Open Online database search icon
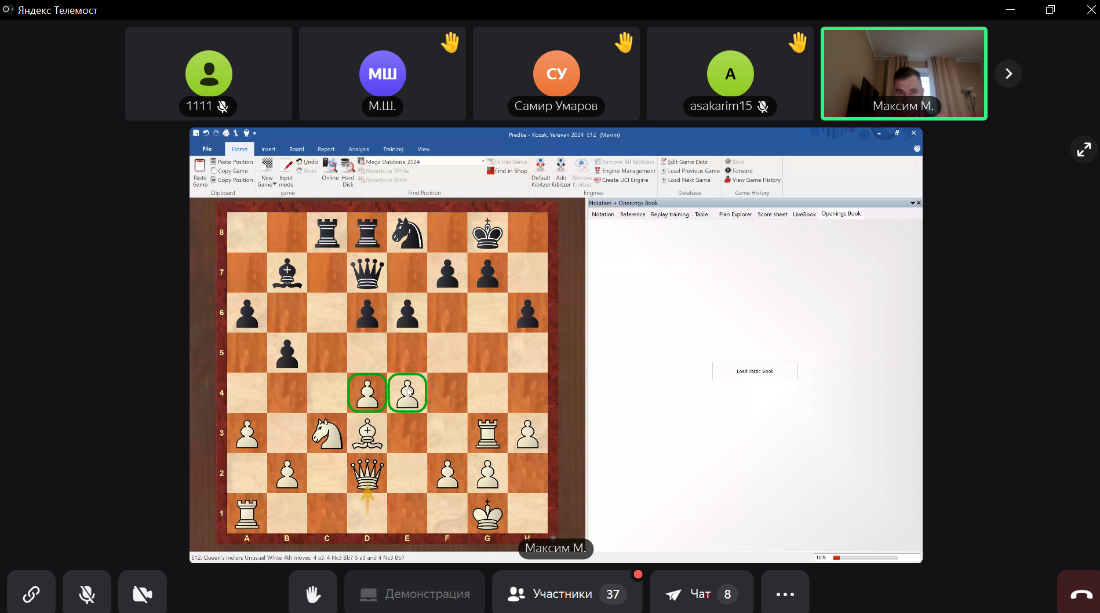 330,168
